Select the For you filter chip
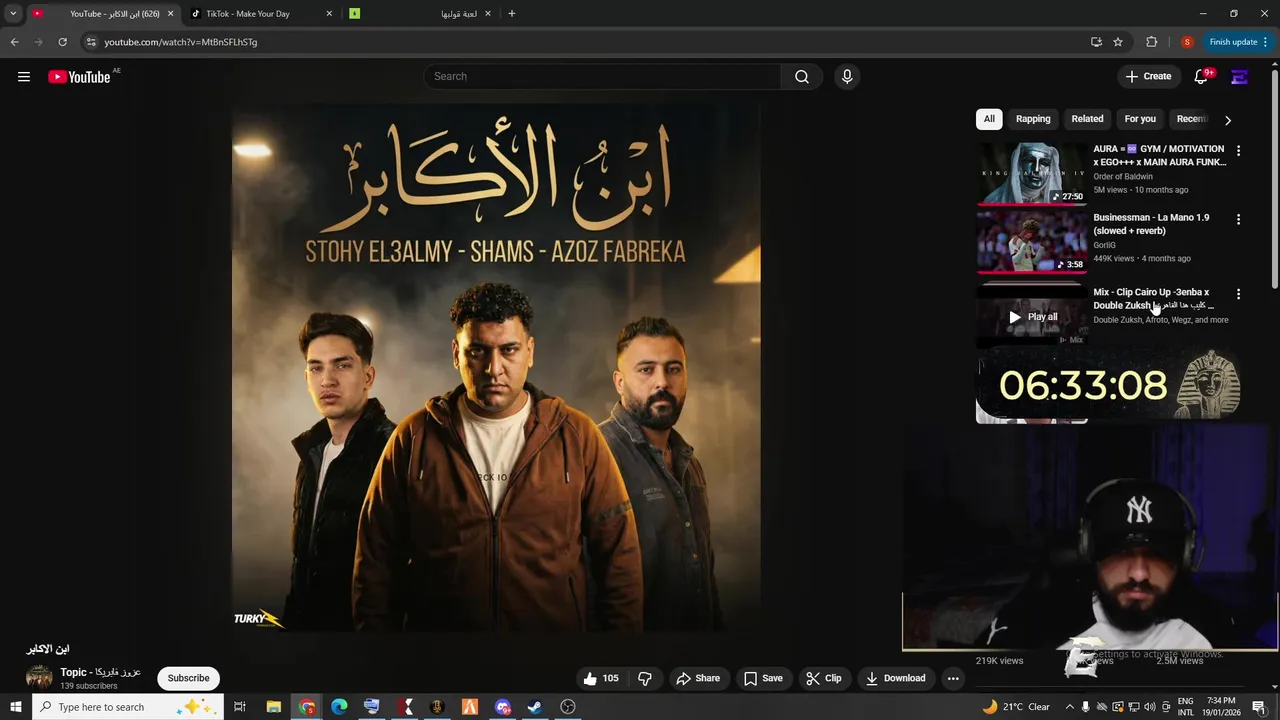This screenshot has height=720, width=1280. [1140, 119]
